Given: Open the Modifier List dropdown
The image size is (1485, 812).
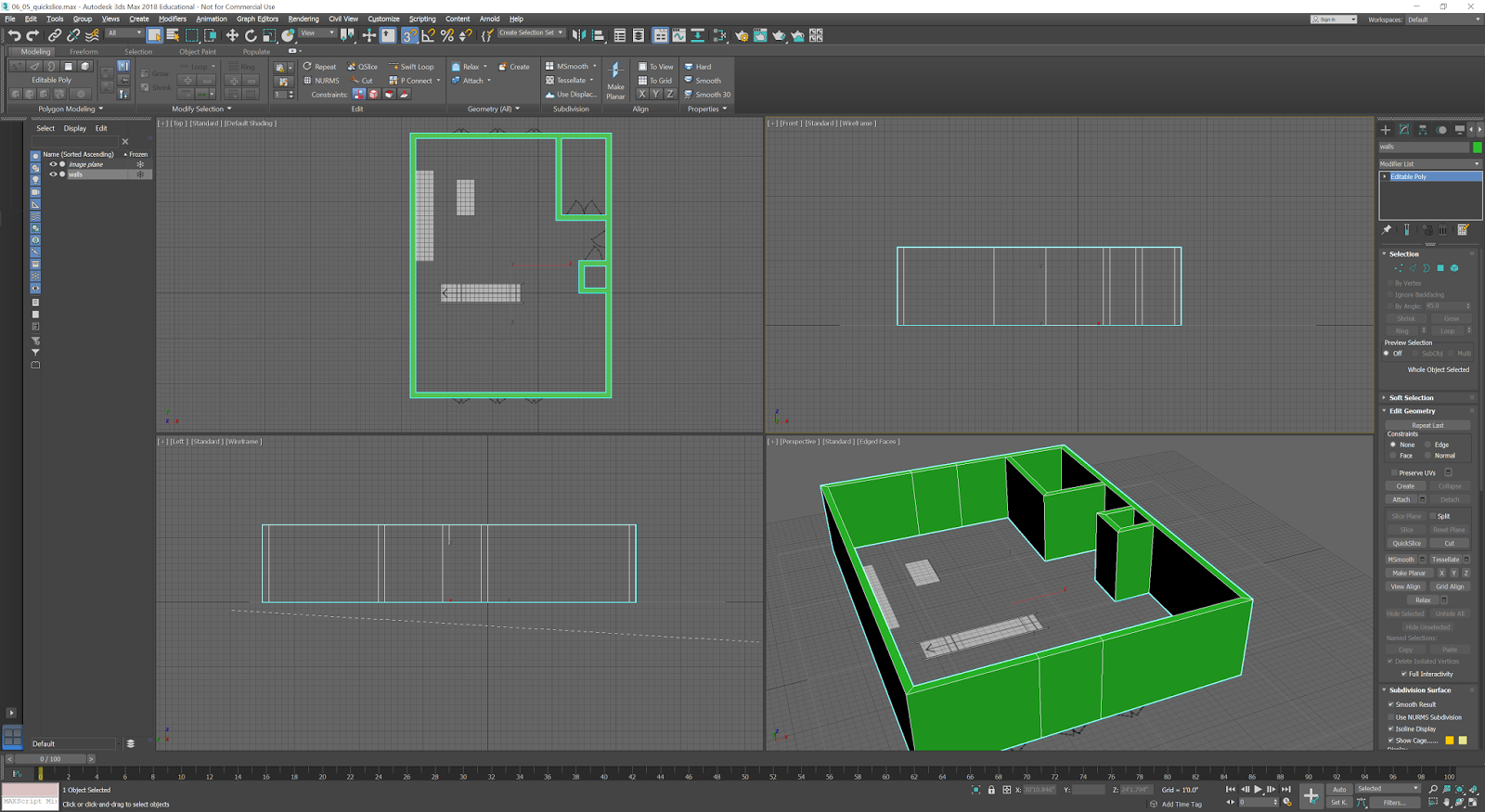Looking at the screenshot, I should coord(1429,163).
